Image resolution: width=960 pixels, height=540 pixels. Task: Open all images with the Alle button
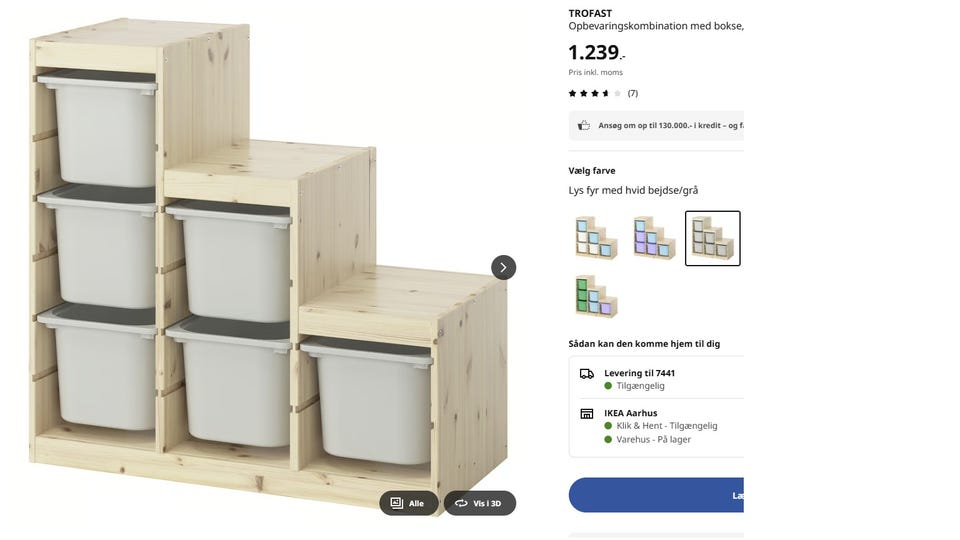(409, 503)
